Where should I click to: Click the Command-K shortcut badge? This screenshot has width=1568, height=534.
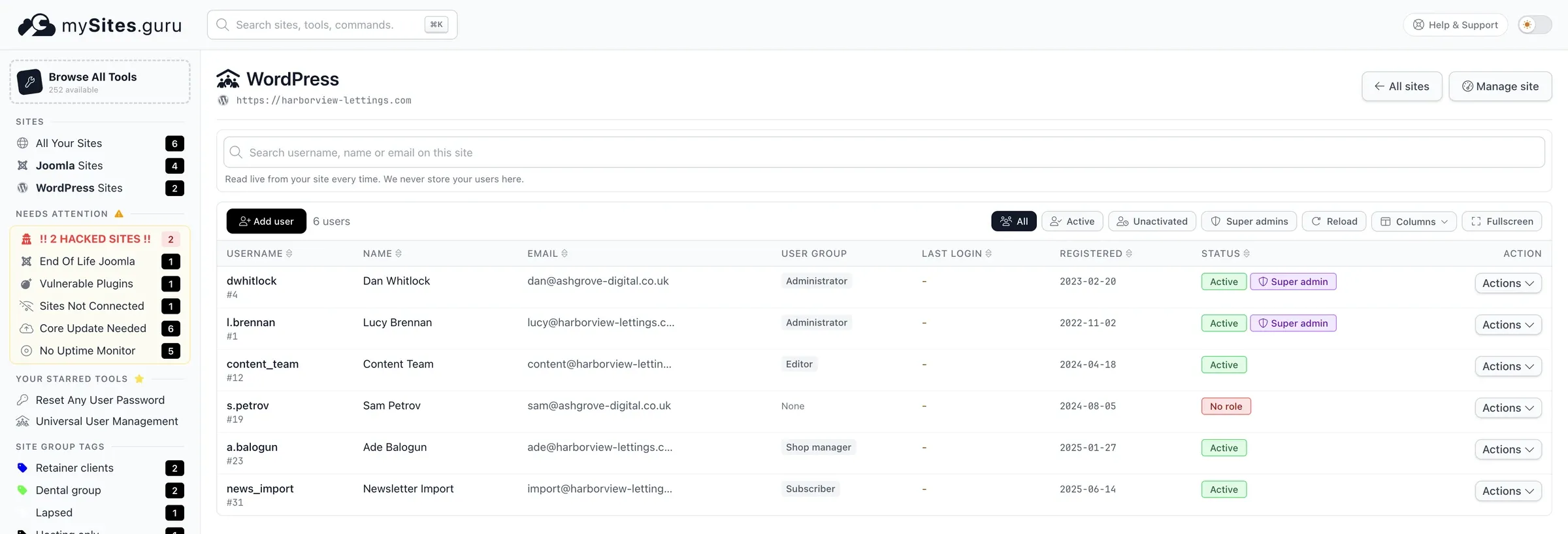pos(436,25)
